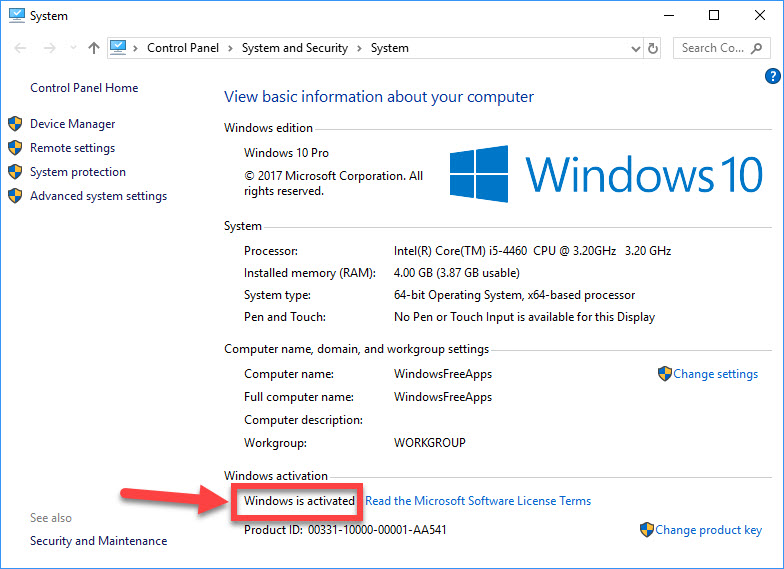Click 'Windows is activated' status text
Screen dimensions: 784x569
pyautogui.click(x=299, y=501)
